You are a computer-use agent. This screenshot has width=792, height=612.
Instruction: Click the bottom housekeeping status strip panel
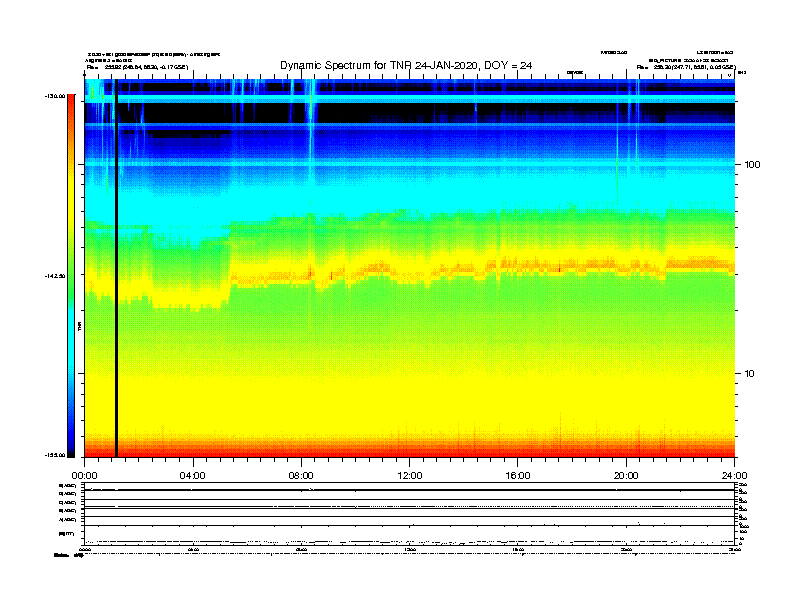tap(409, 513)
